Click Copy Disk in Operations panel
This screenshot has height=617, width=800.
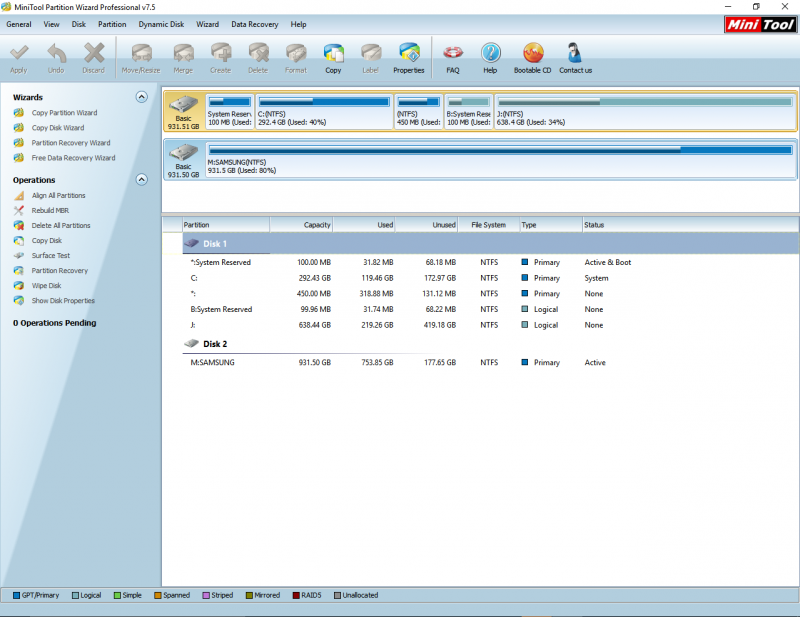click(46, 240)
